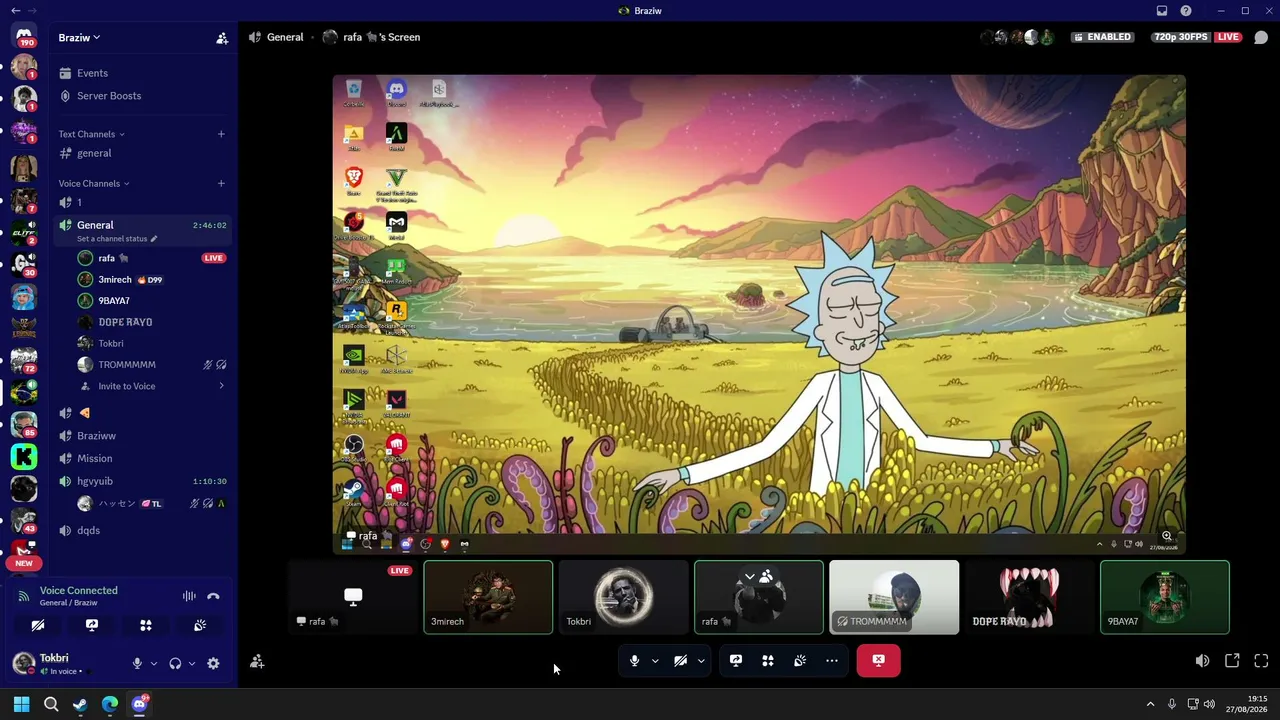Deafen using the headphones icon
1280x720 pixels.
tap(175, 663)
